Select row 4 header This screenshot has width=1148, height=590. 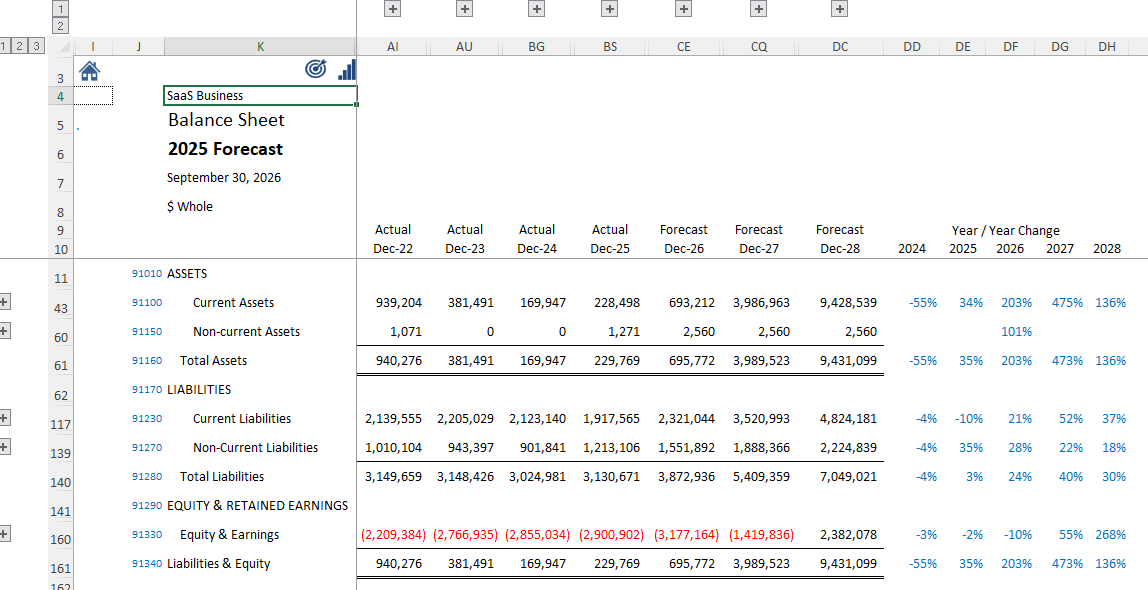coord(61,96)
